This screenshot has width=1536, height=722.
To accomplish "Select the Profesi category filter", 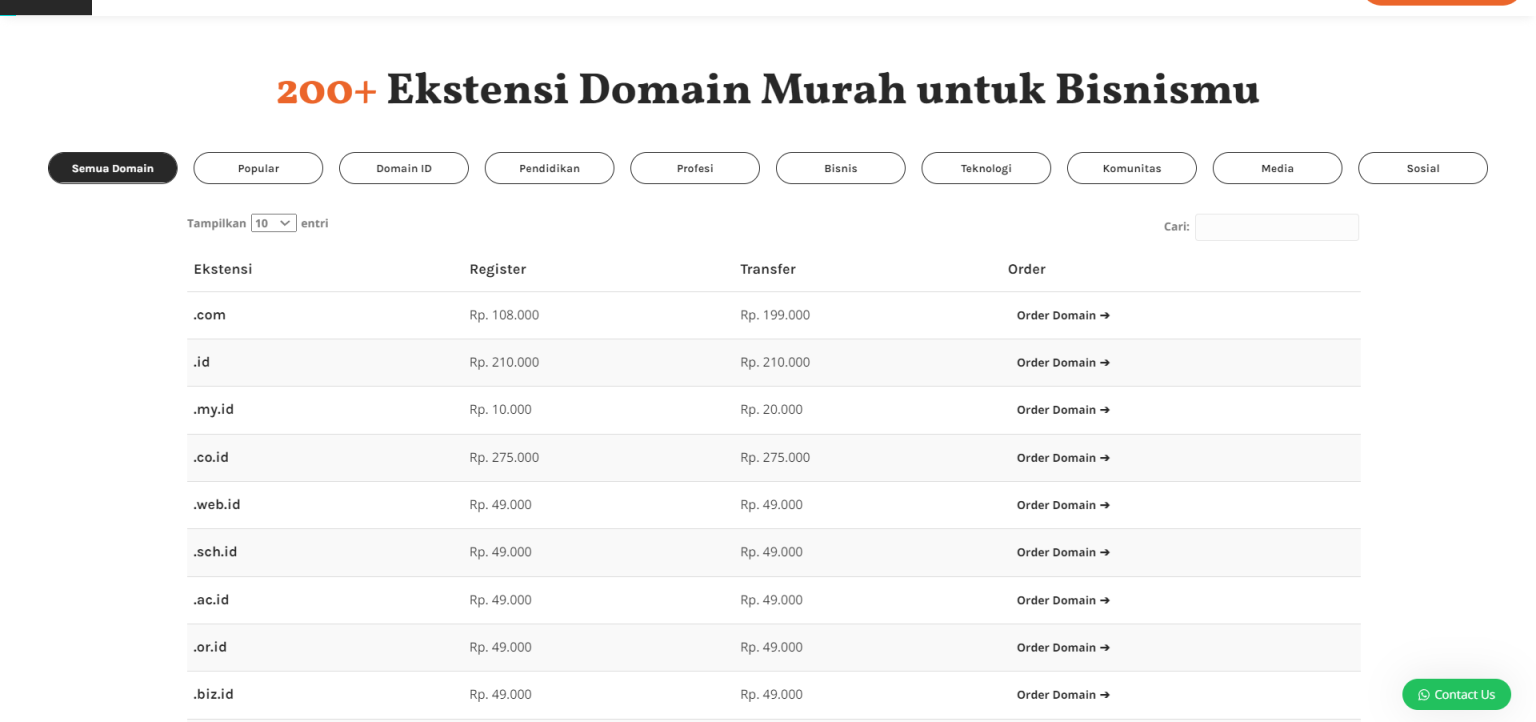I will 694,168.
